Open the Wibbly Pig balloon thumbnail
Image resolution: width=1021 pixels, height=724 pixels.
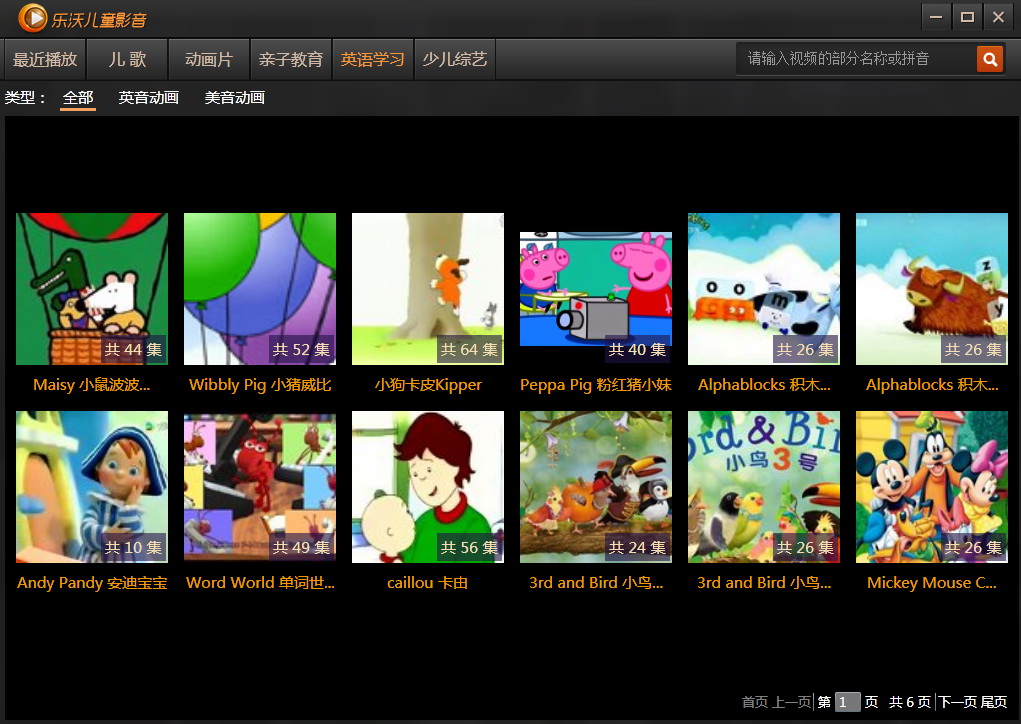coord(260,288)
